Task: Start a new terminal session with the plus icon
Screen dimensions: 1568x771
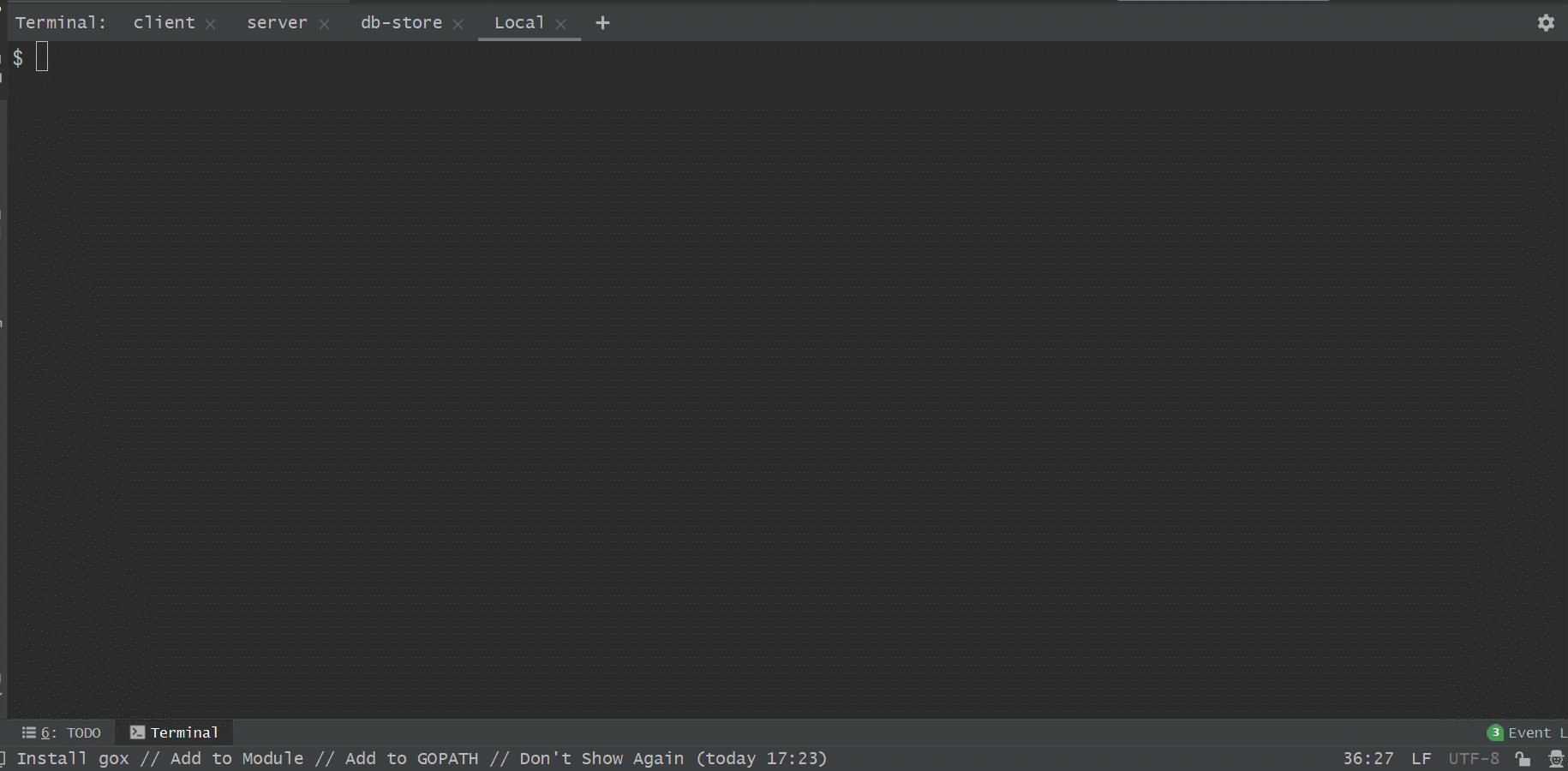Action: click(602, 23)
